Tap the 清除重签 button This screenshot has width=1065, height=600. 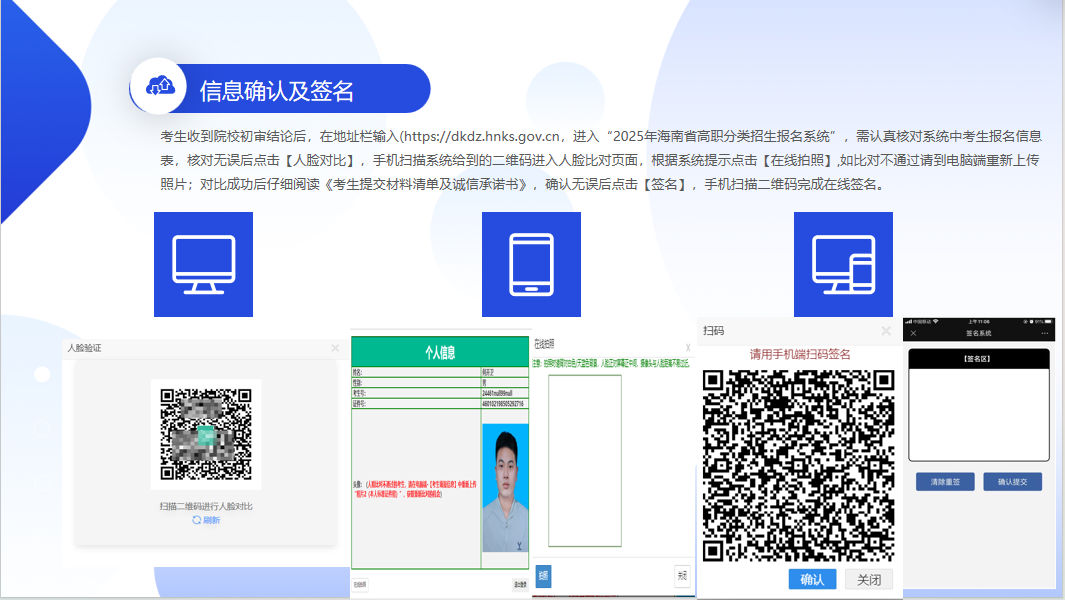pyautogui.click(x=945, y=482)
